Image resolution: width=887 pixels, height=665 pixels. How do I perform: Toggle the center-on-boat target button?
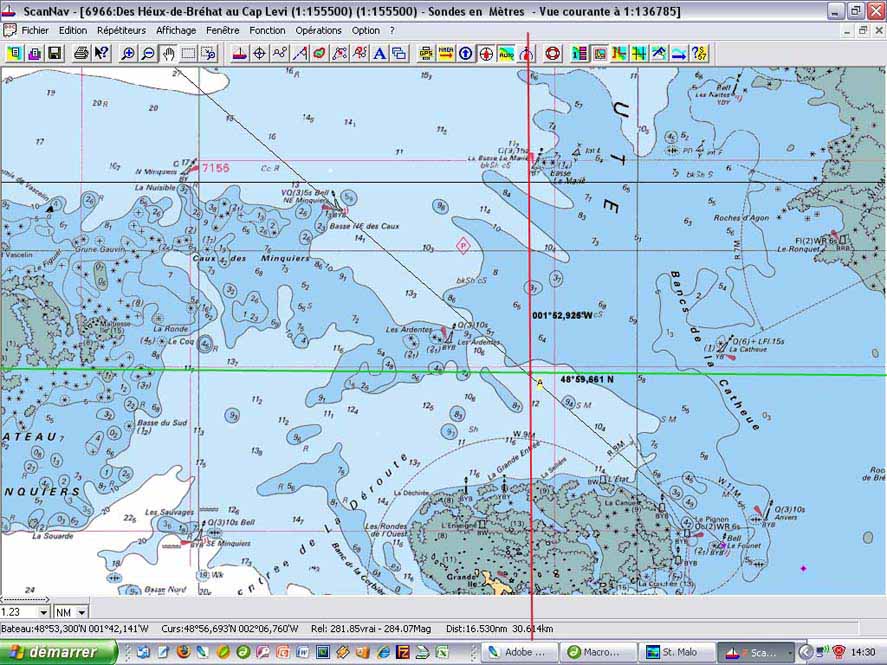coord(486,54)
